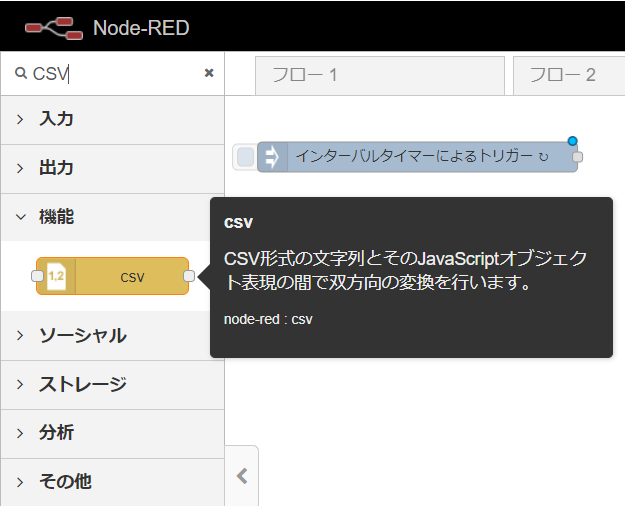This screenshot has height=506, width=625.
Task: Expand the その他 category
Action: tap(112, 482)
